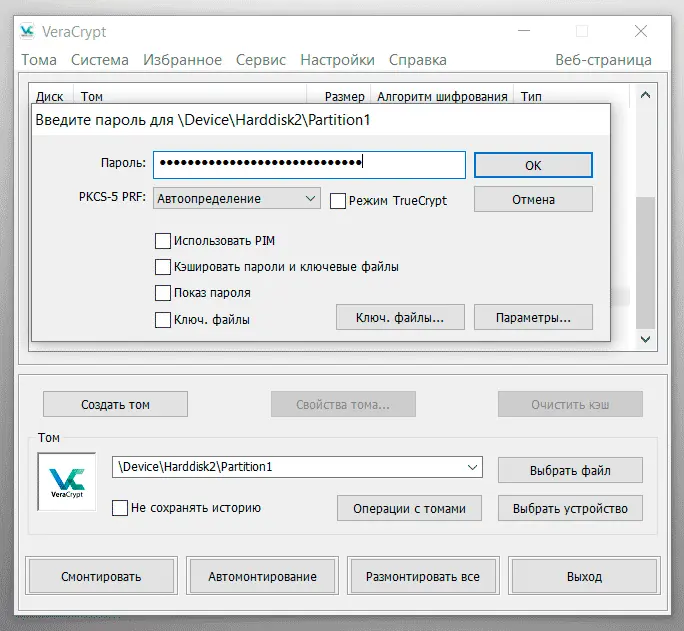Tick the Ключ. файлы checkbox
This screenshot has width=684, height=631.
pyautogui.click(x=163, y=320)
